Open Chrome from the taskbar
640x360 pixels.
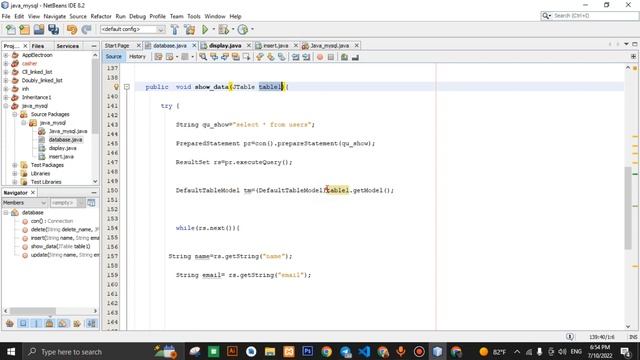coord(326,351)
